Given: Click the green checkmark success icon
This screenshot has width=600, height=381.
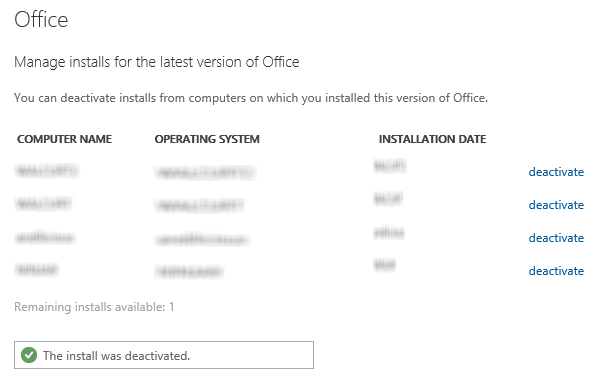Looking at the screenshot, I should pos(29,355).
